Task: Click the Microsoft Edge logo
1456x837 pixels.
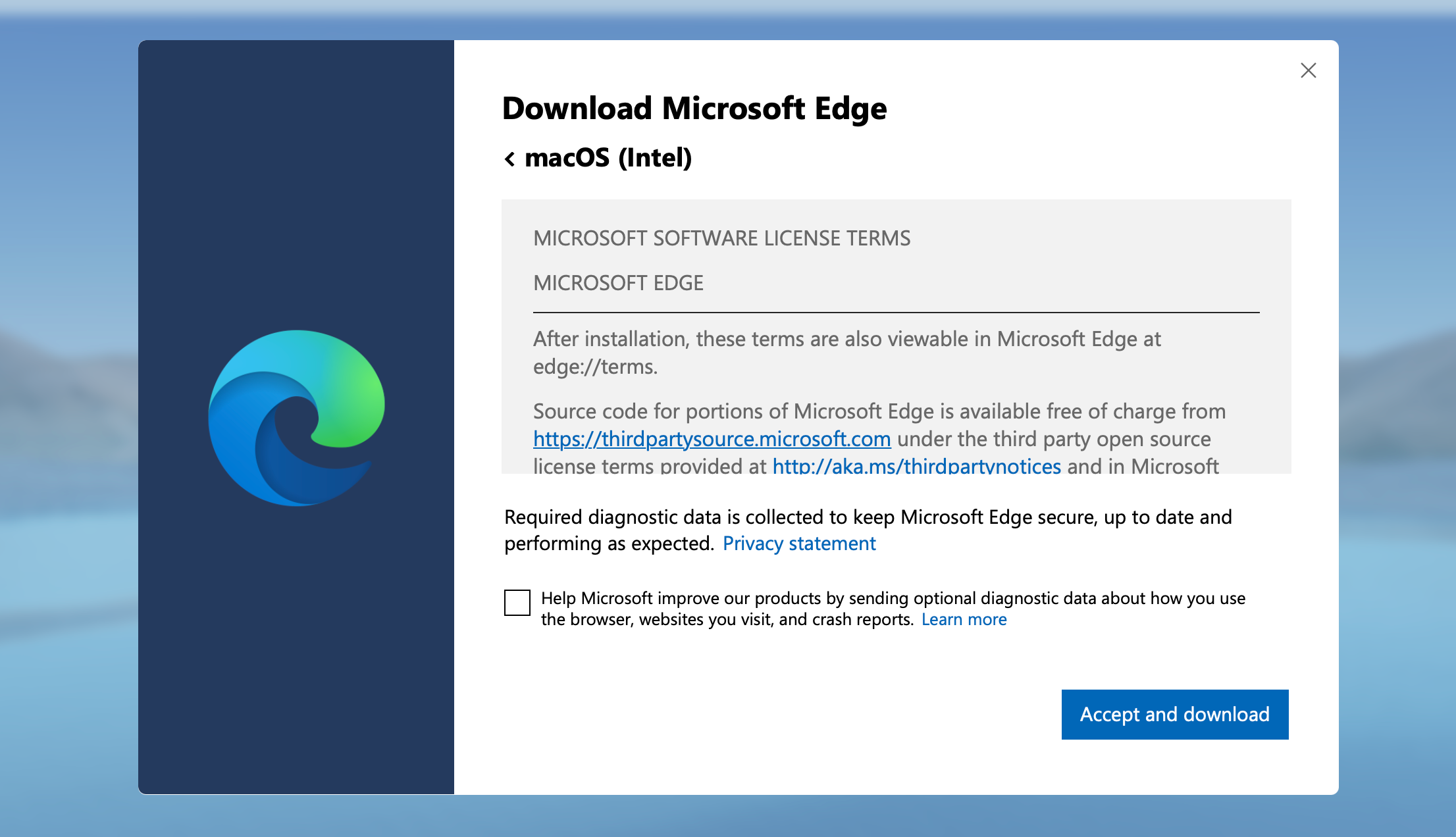Action: tap(296, 418)
